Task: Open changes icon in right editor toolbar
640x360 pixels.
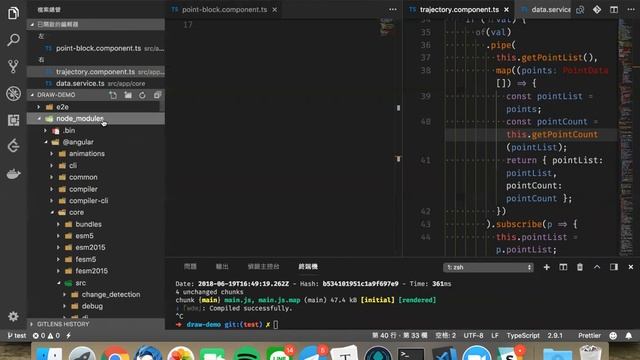Action: (580, 9)
